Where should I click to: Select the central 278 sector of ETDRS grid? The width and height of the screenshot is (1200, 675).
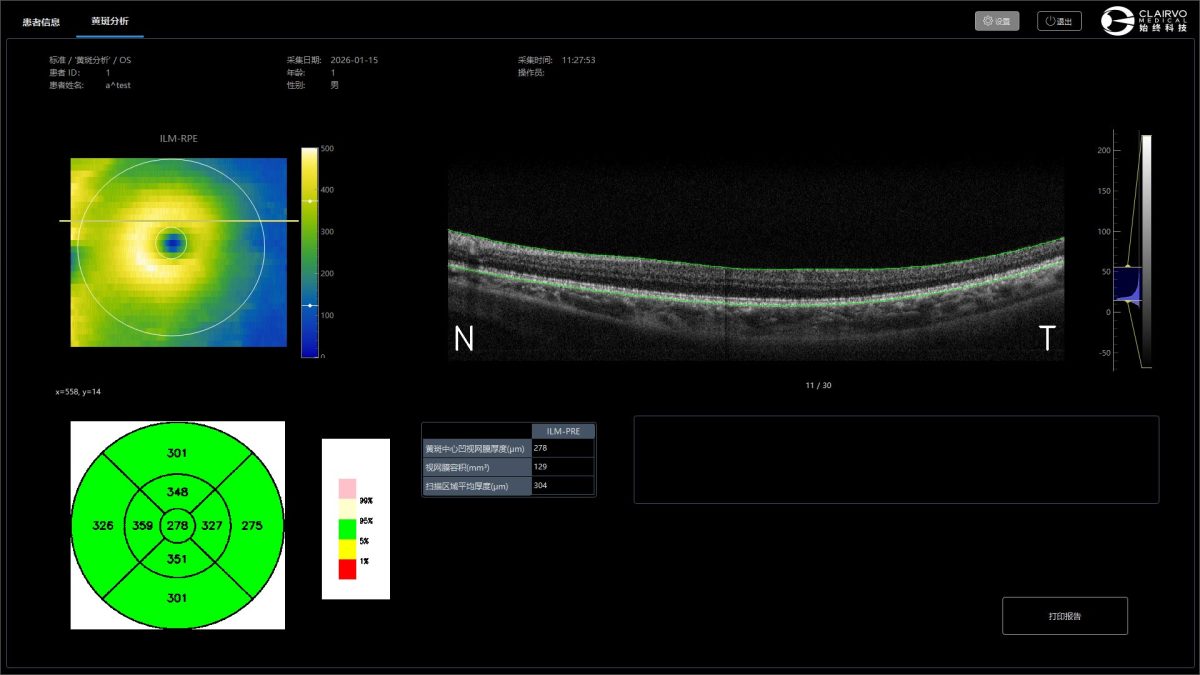pyautogui.click(x=177, y=526)
